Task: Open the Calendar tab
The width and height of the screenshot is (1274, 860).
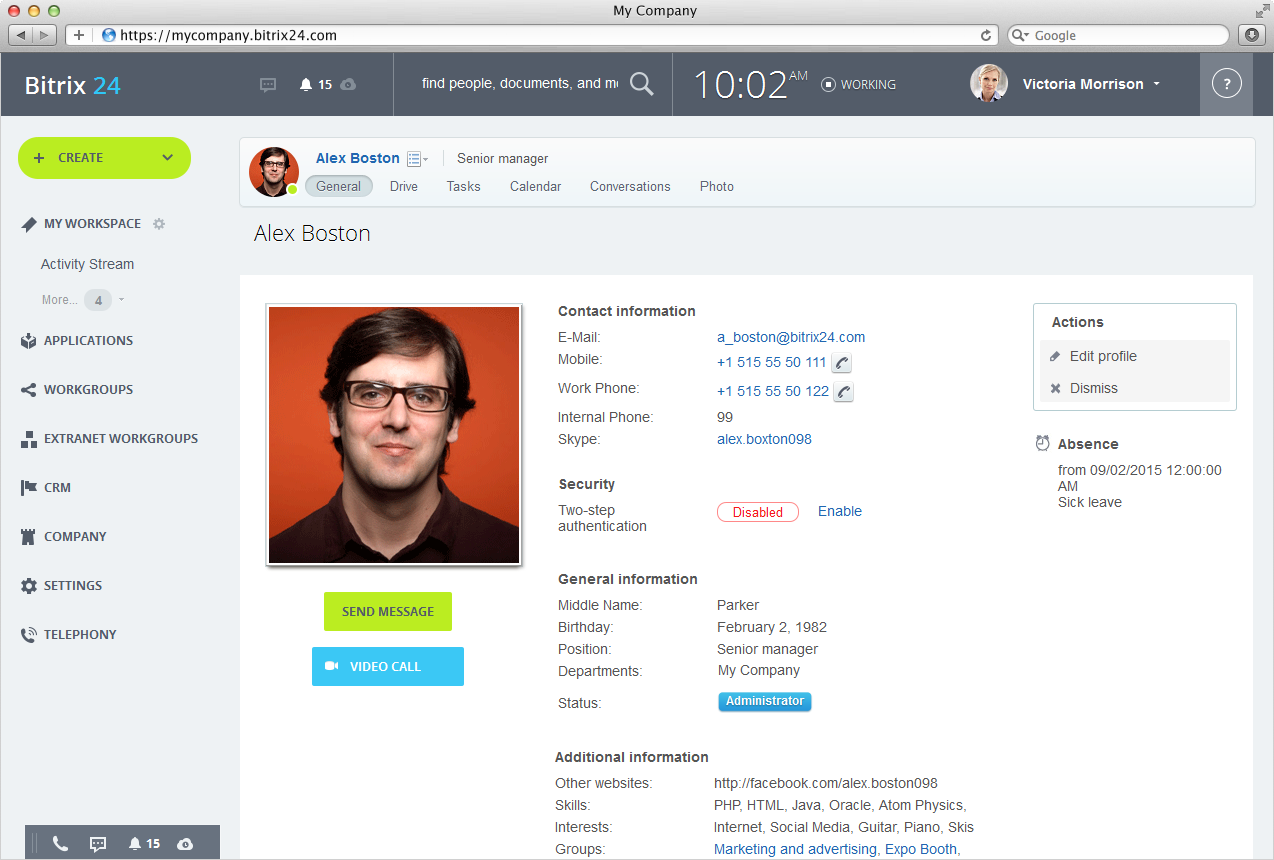Action: [535, 186]
